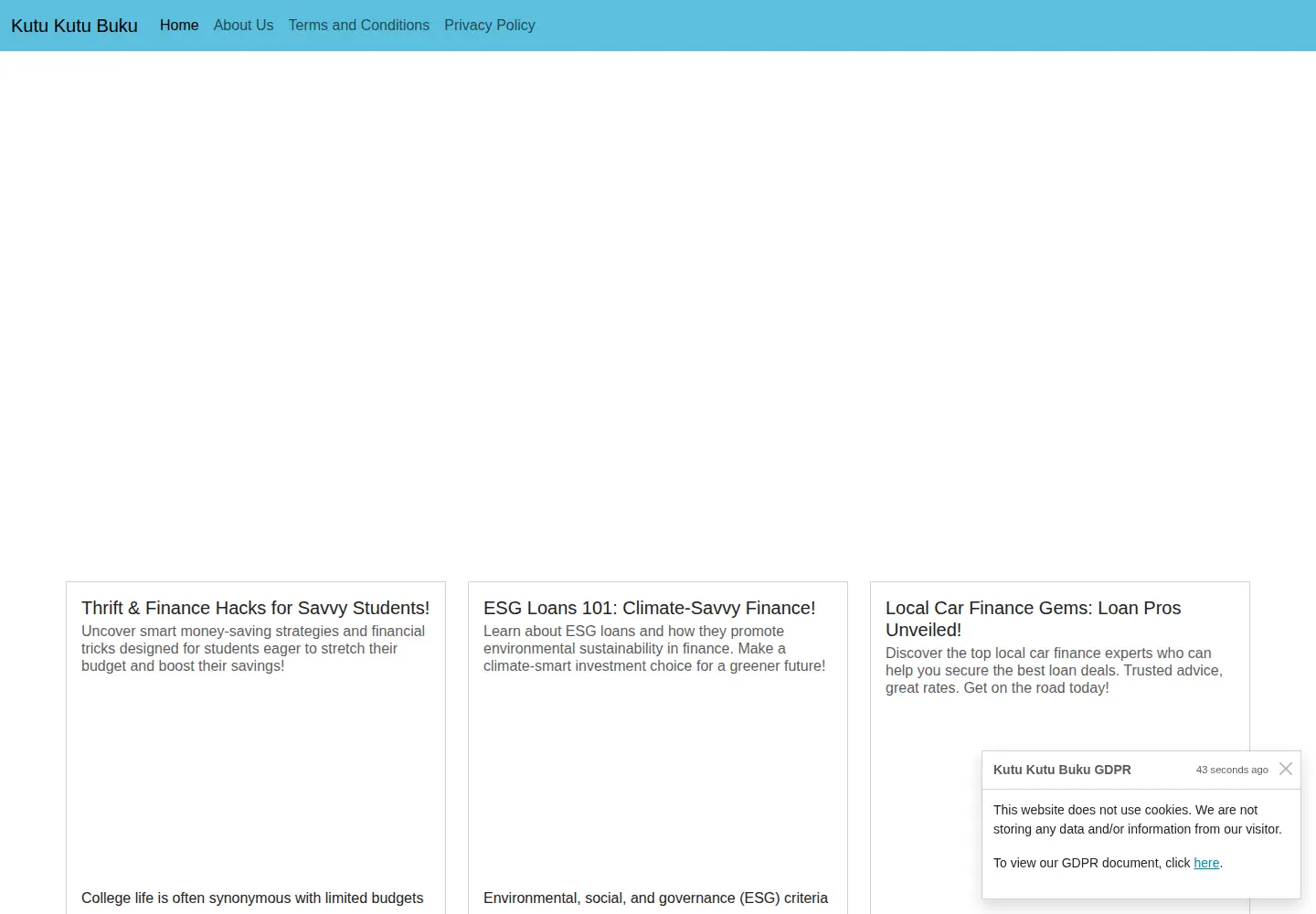Screen dimensions: 1316x914
Task: Click the GDPR document 'here' link
Action: (x=1206, y=863)
